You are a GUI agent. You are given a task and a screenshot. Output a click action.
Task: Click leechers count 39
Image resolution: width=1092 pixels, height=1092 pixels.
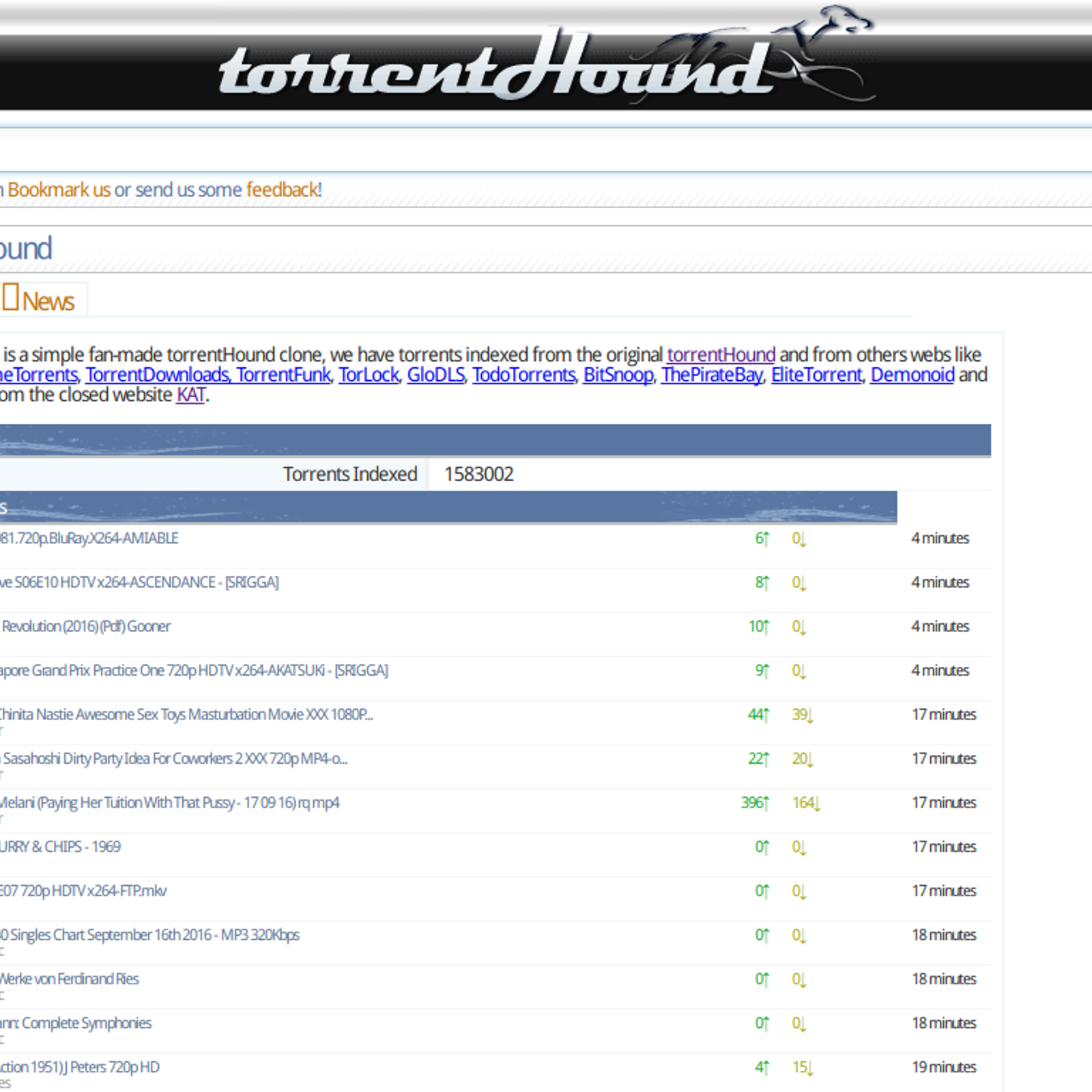[803, 715]
